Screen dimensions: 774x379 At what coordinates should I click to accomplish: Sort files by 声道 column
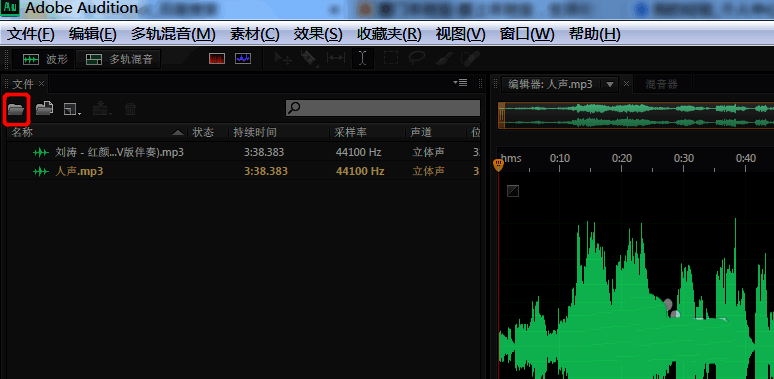click(x=421, y=132)
